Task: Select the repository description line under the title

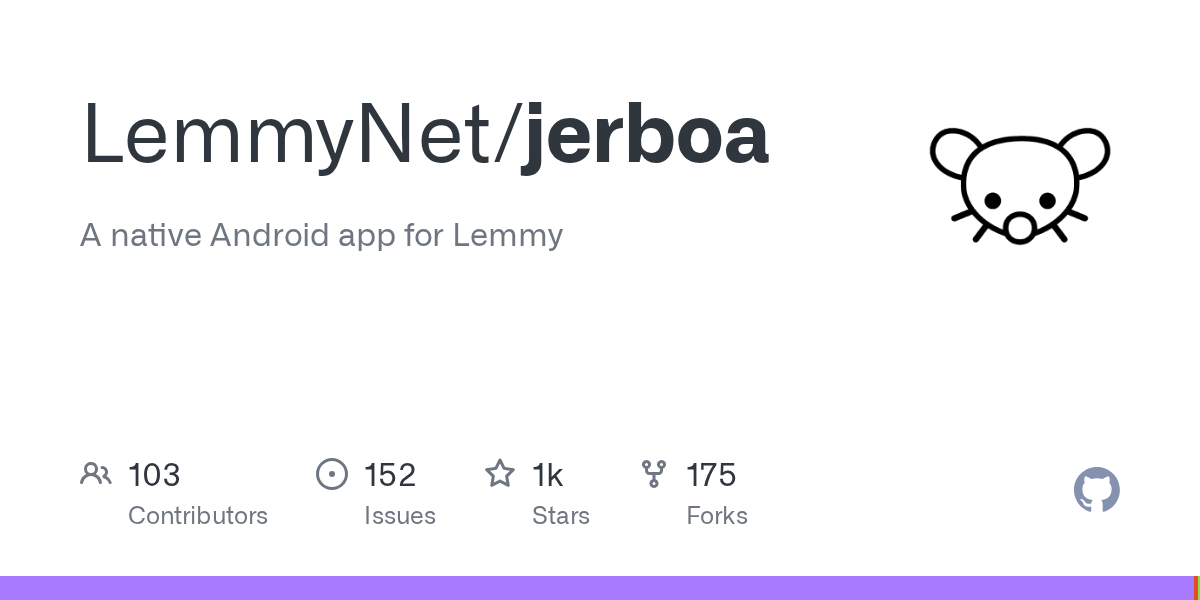Action: pos(321,235)
